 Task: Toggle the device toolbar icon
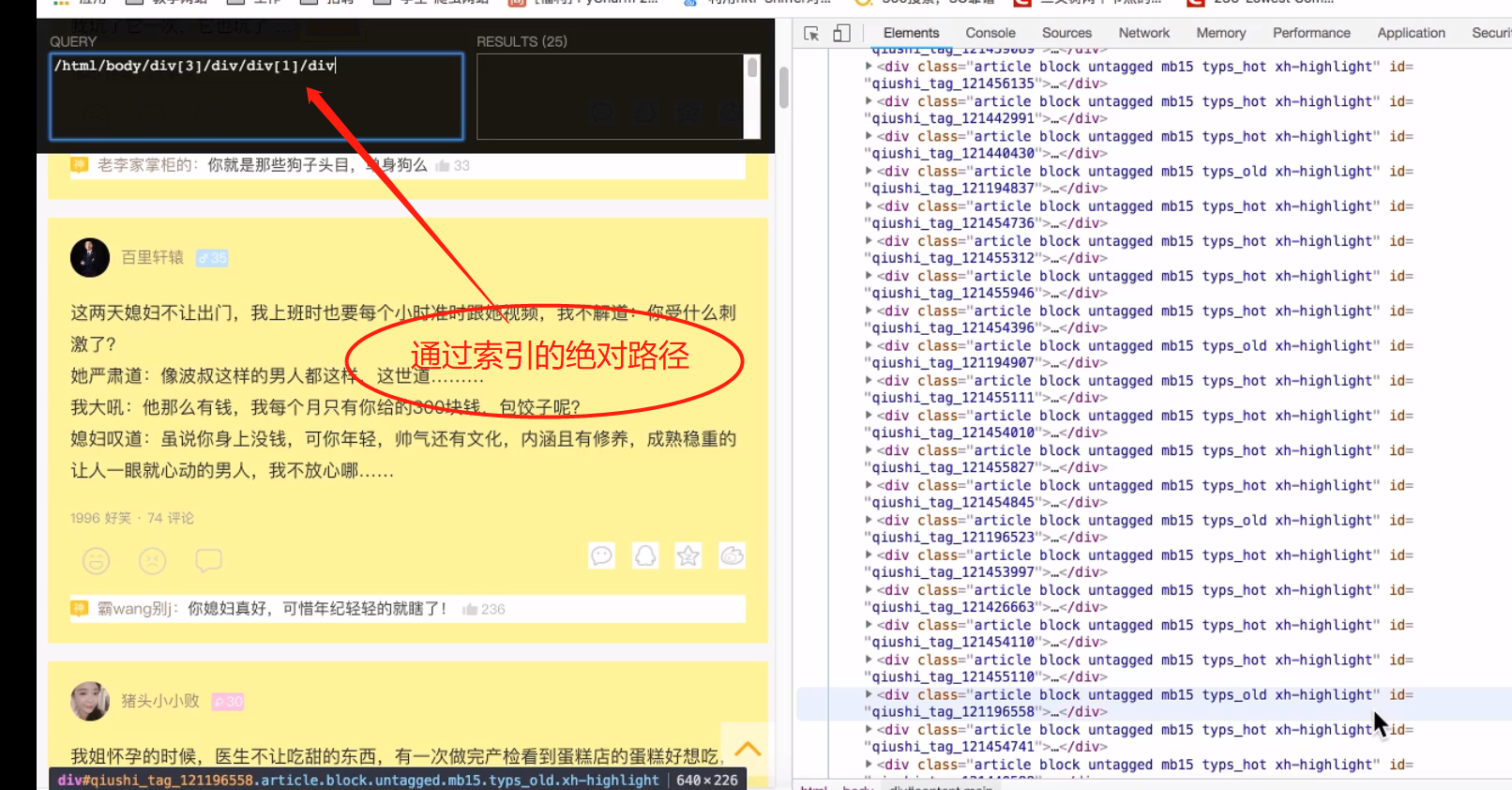tap(841, 33)
